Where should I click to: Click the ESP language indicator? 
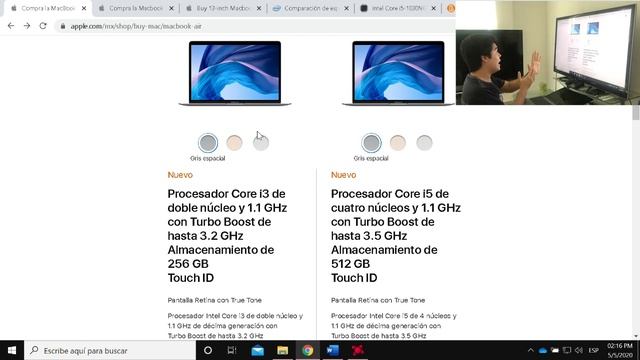point(593,350)
